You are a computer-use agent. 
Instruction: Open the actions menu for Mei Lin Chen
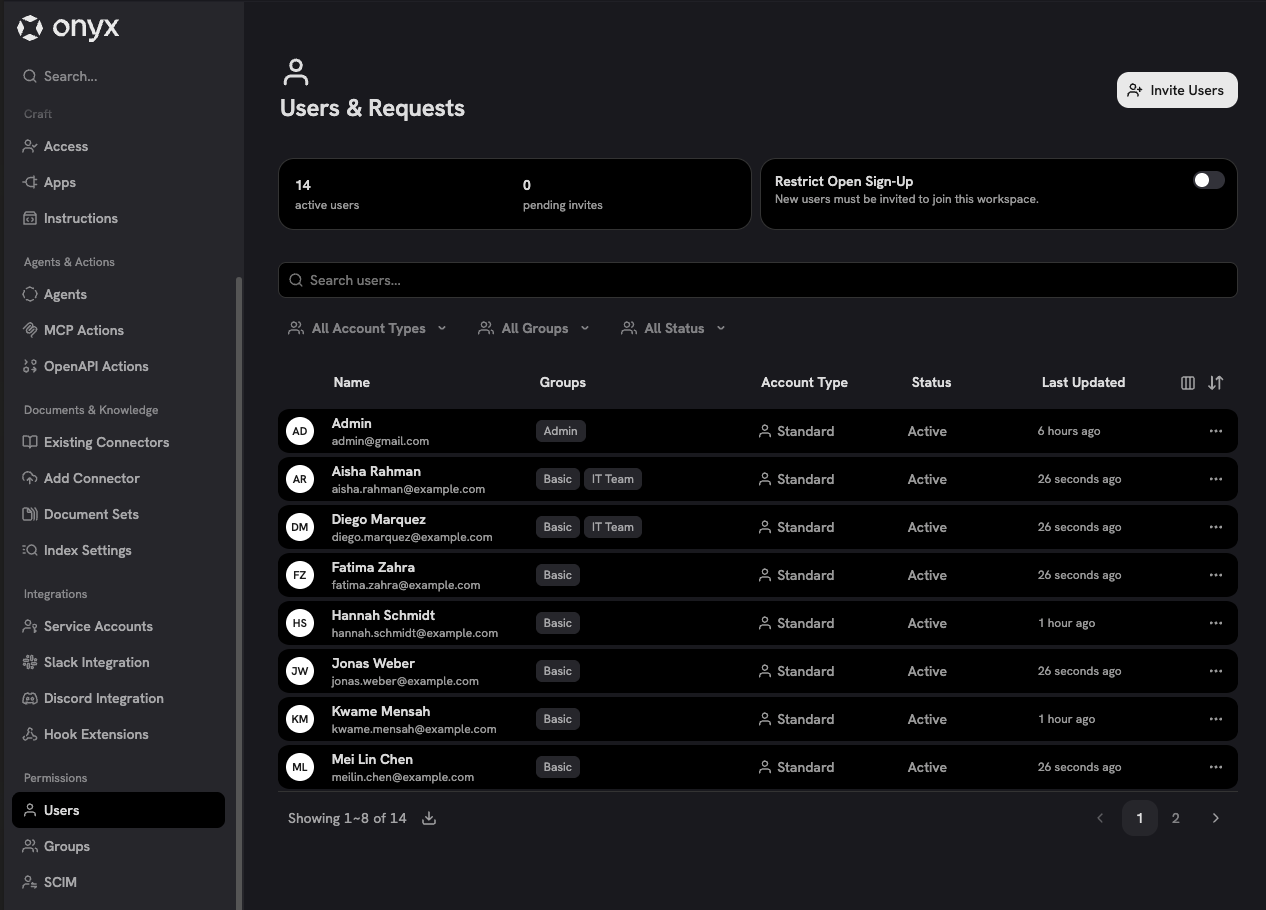point(1216,767)
